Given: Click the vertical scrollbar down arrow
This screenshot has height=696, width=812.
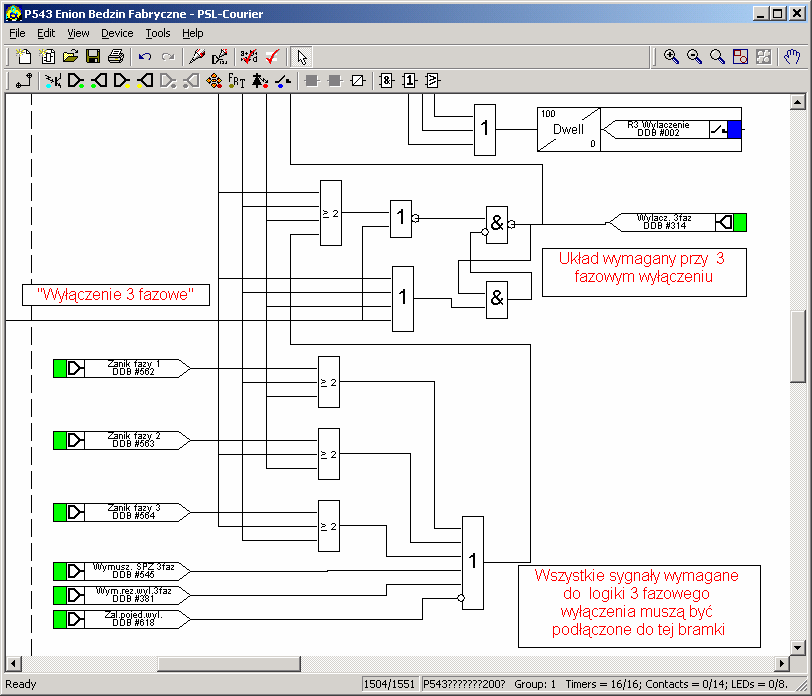Looking at the screenshot, I should pyautogui.click(x=798, y=647).
